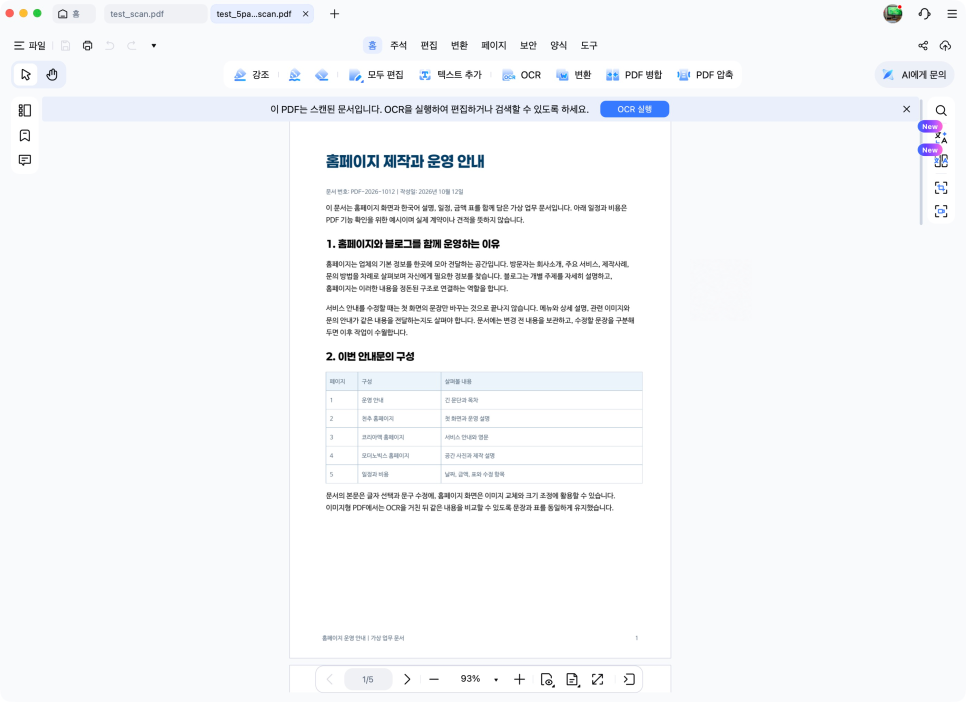
Task: Open the search magnifier icon
Action: (x=941, y=110)
